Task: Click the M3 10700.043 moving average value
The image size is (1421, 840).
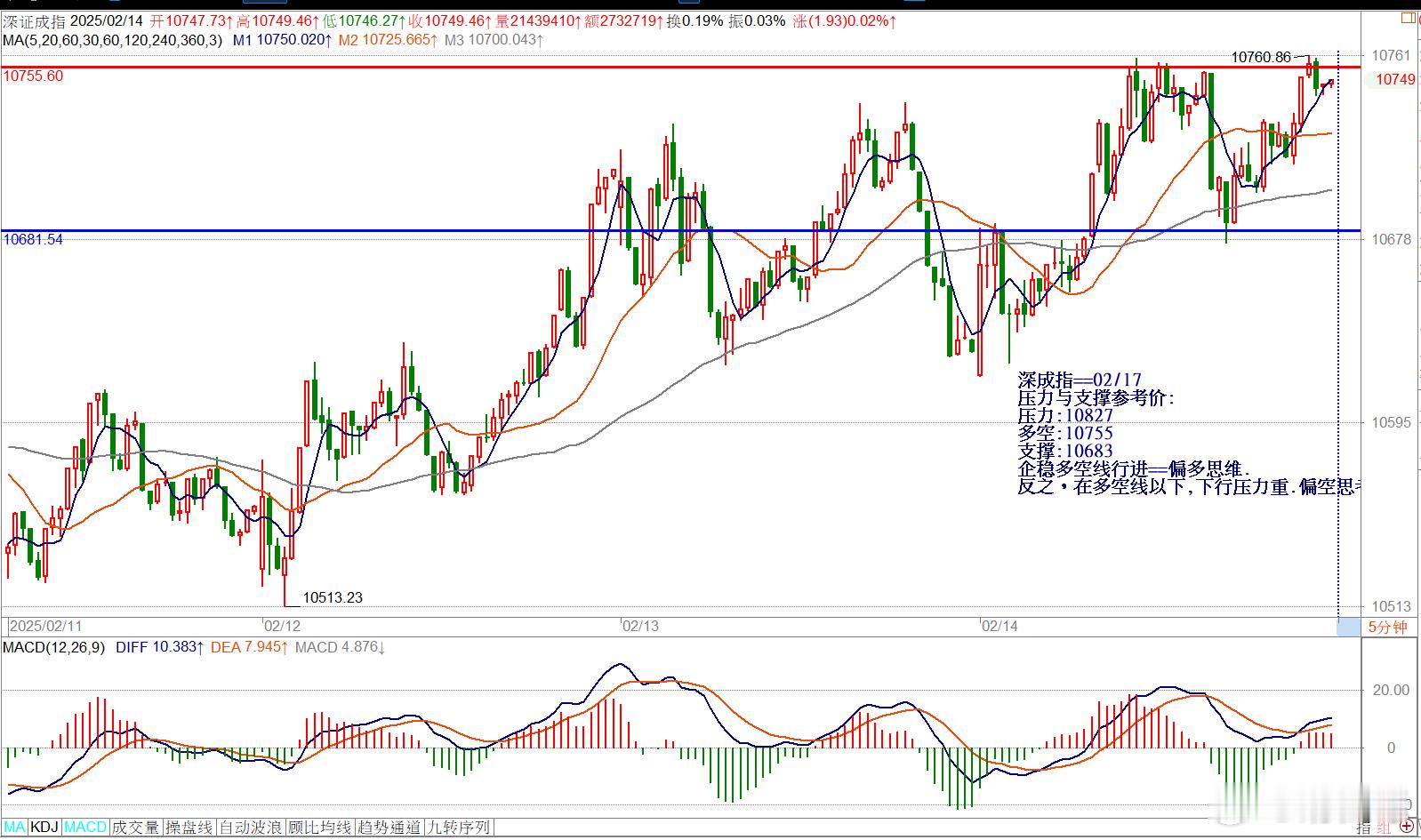Action: click(494, 39)
